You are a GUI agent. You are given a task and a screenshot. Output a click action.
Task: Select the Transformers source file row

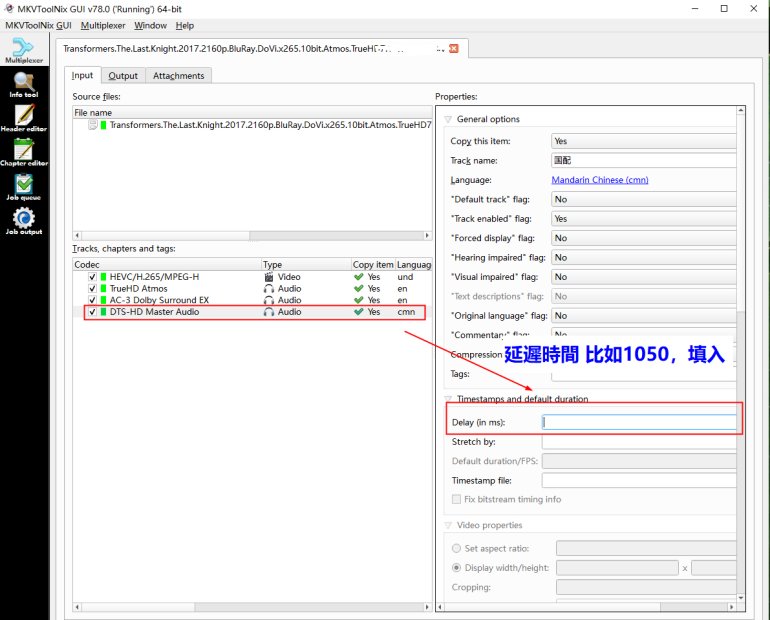[252, 125]
